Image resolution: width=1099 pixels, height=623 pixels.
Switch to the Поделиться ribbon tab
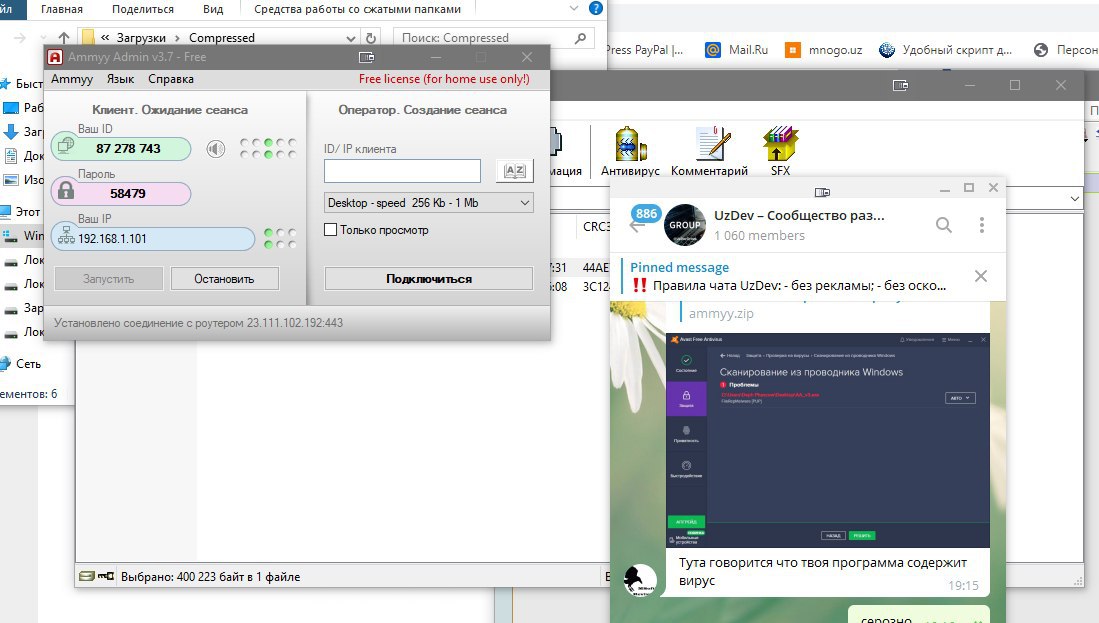(x=143, y=9)
